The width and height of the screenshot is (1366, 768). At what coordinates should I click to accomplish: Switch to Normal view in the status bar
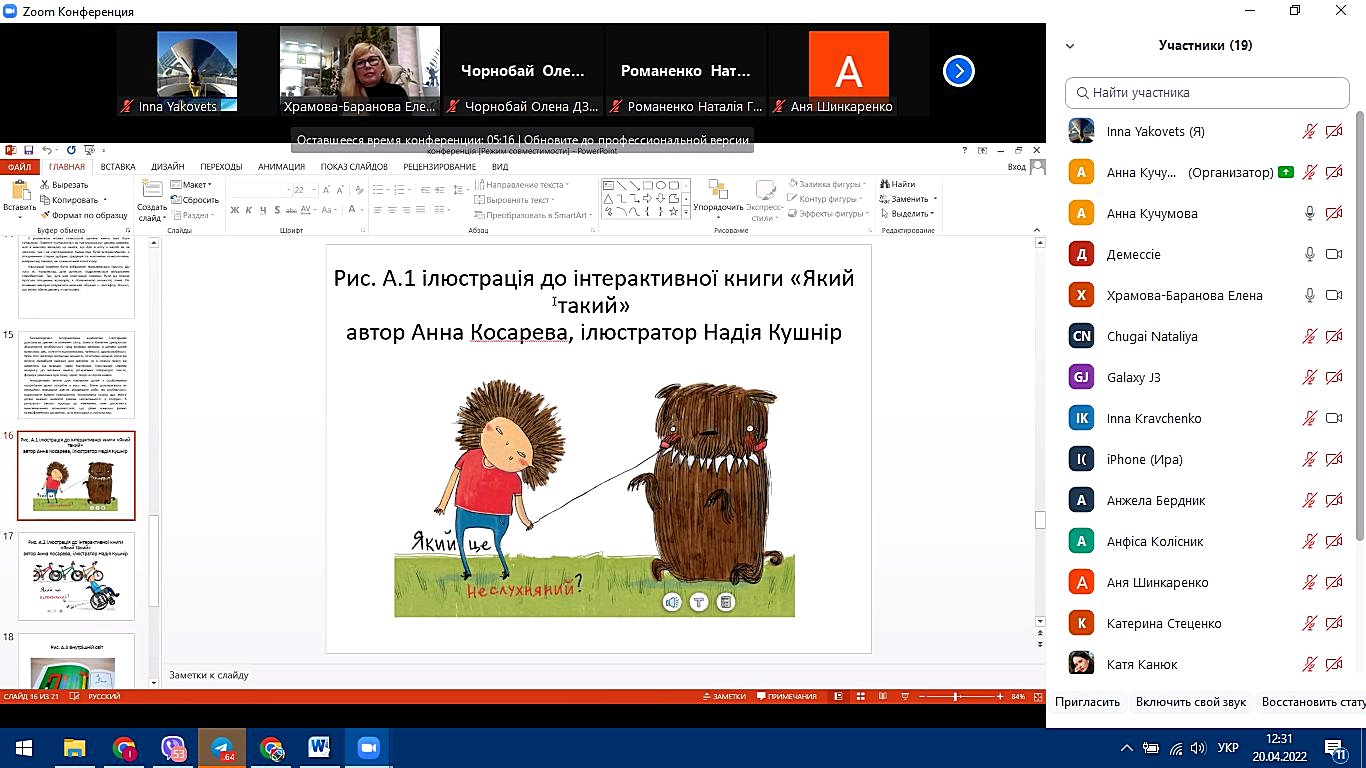pyautogui.click(x=837, y=696)
